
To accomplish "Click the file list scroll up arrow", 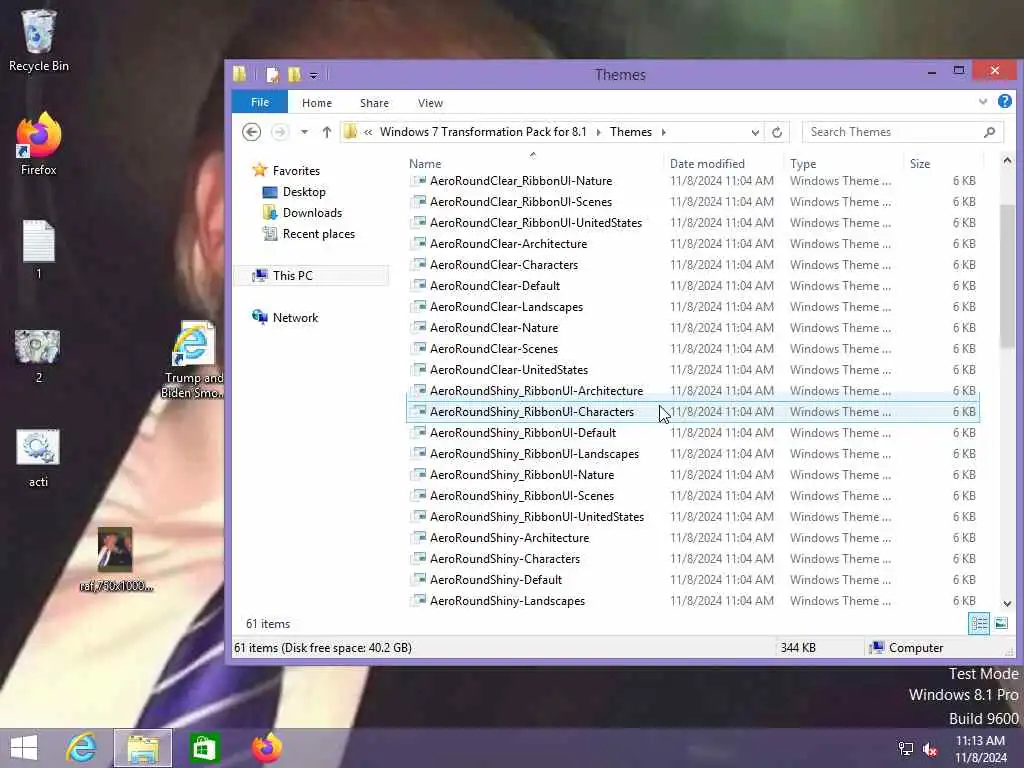I will (x=1007, y=161).
